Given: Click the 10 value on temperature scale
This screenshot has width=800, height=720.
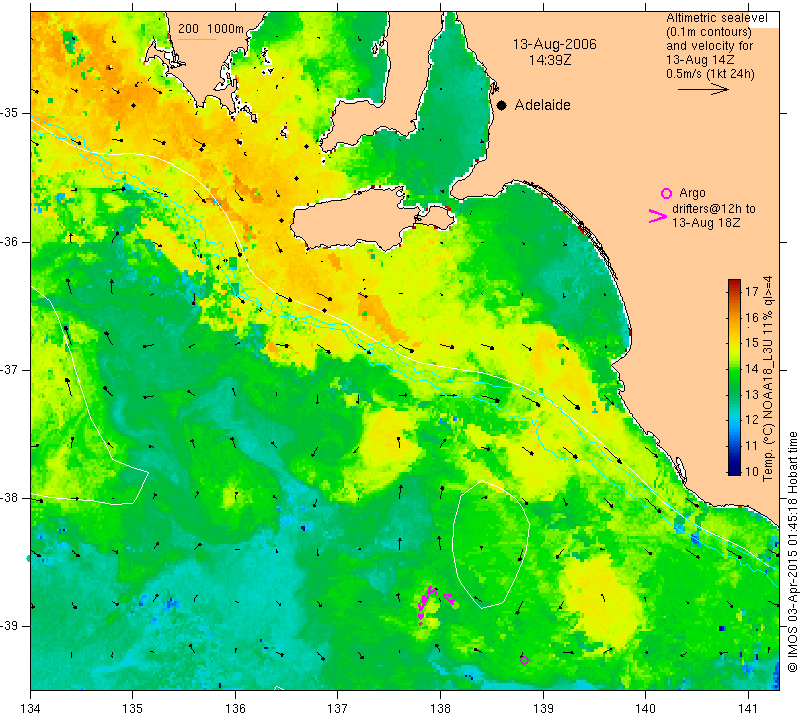Looking at the screenshot, I should tap(752, 471).
